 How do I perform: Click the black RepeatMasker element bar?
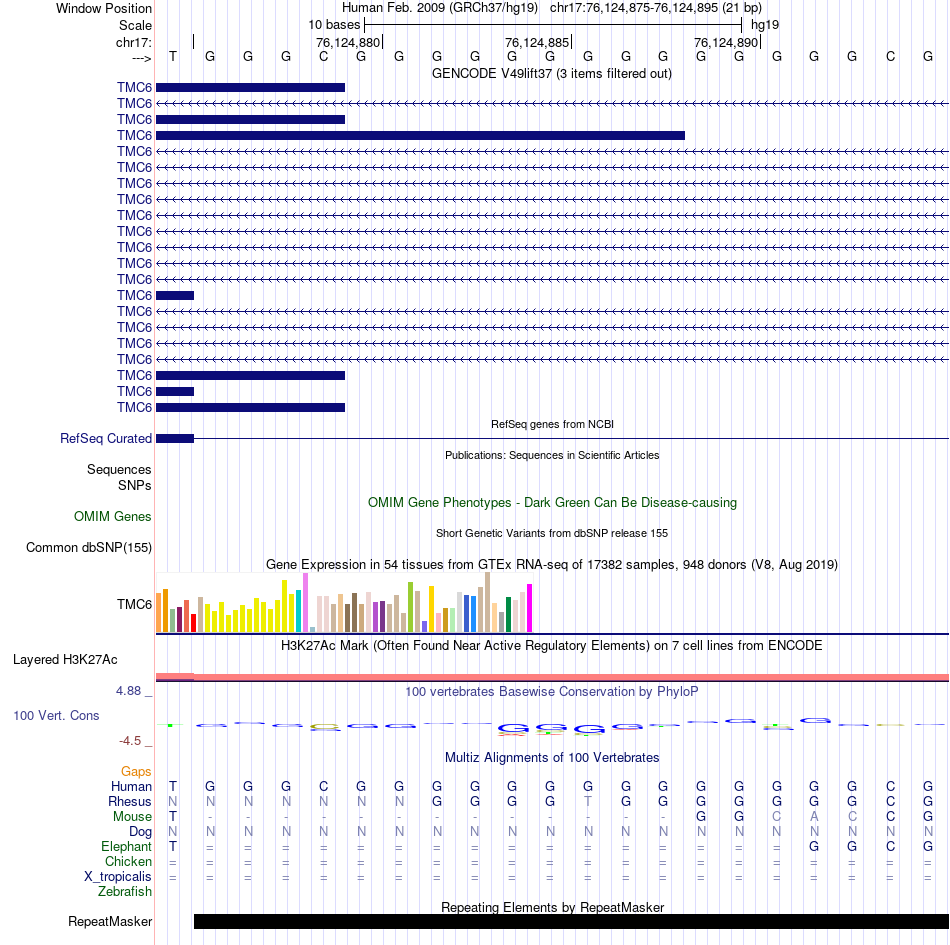(571, 921)
